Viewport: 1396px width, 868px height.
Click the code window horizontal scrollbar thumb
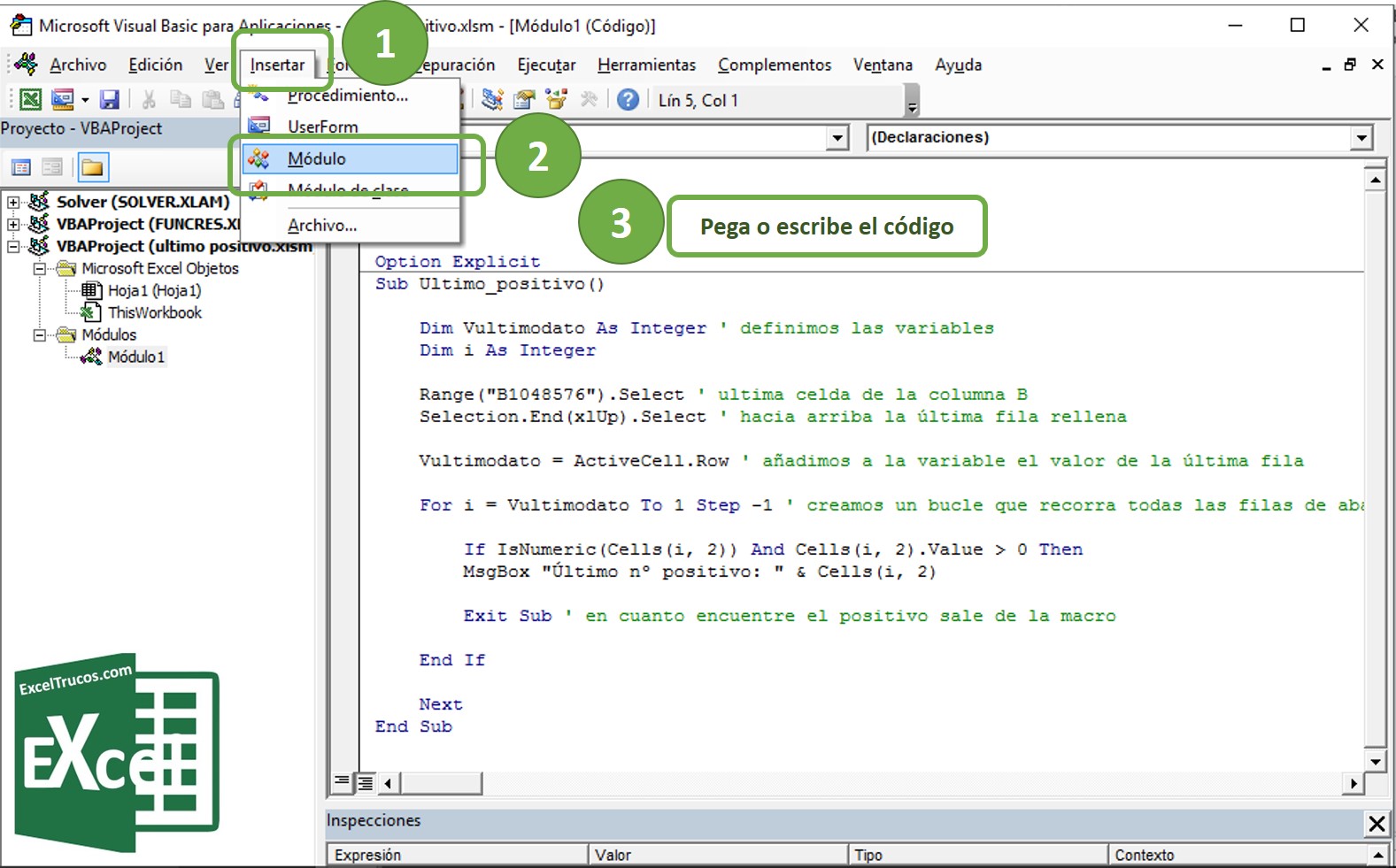coord(441,783)
